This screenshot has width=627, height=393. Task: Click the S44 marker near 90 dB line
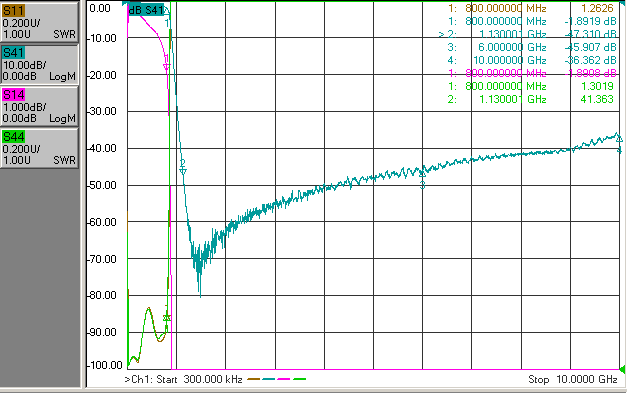[x=167, y=318]
